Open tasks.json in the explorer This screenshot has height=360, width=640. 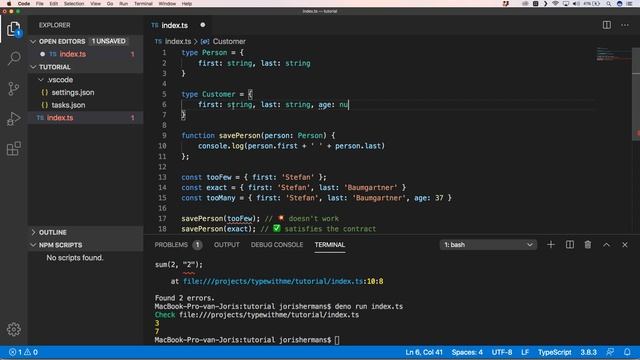point(68,105)
